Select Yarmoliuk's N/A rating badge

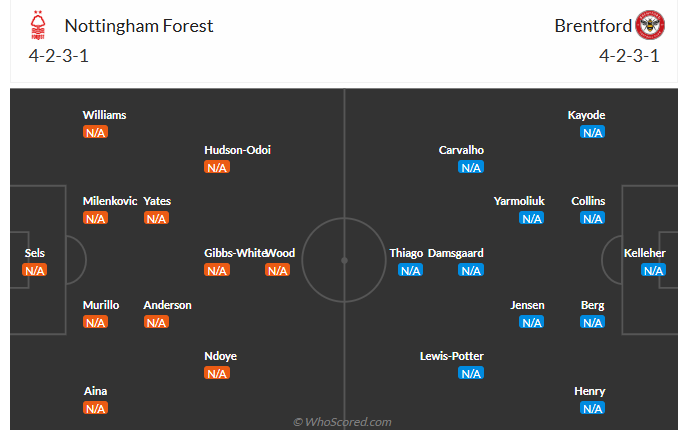click(x=531, y=218)
